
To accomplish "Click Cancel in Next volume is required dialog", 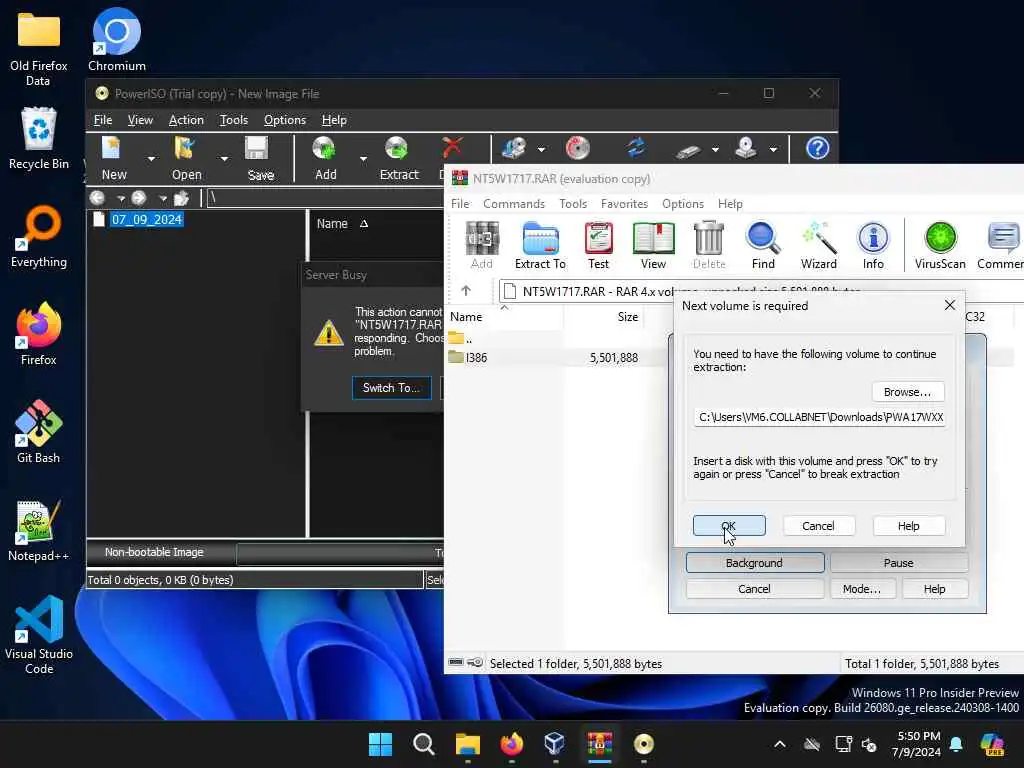I will point(818,526).
